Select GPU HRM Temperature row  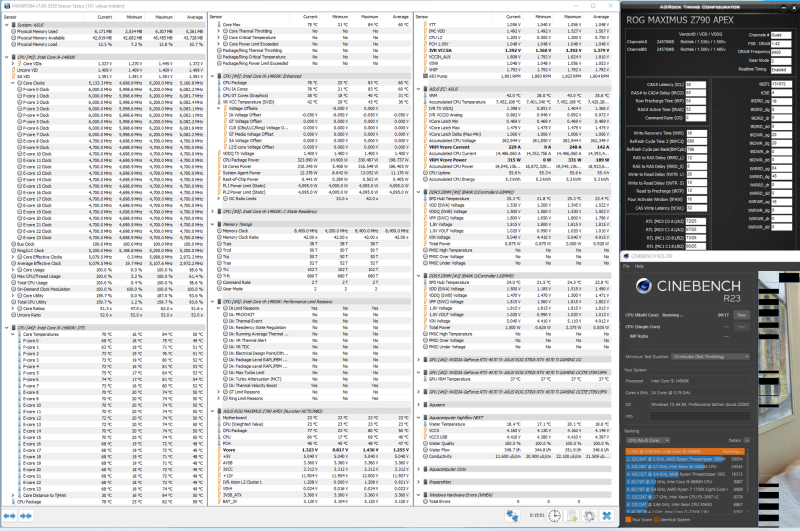point(516,379)
